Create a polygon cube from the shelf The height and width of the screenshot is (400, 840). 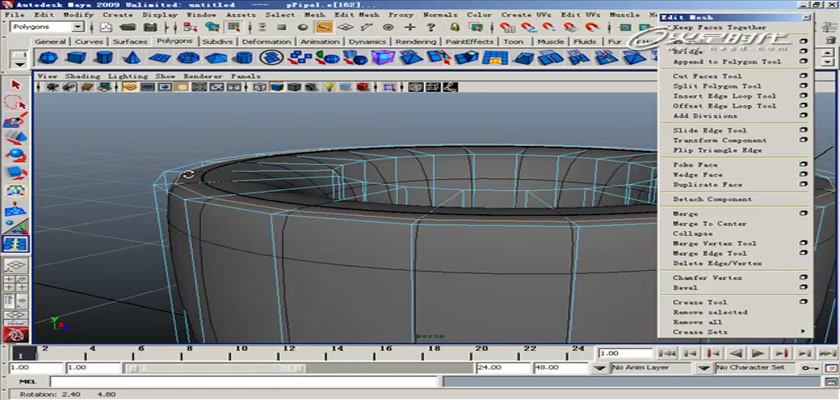76,57
